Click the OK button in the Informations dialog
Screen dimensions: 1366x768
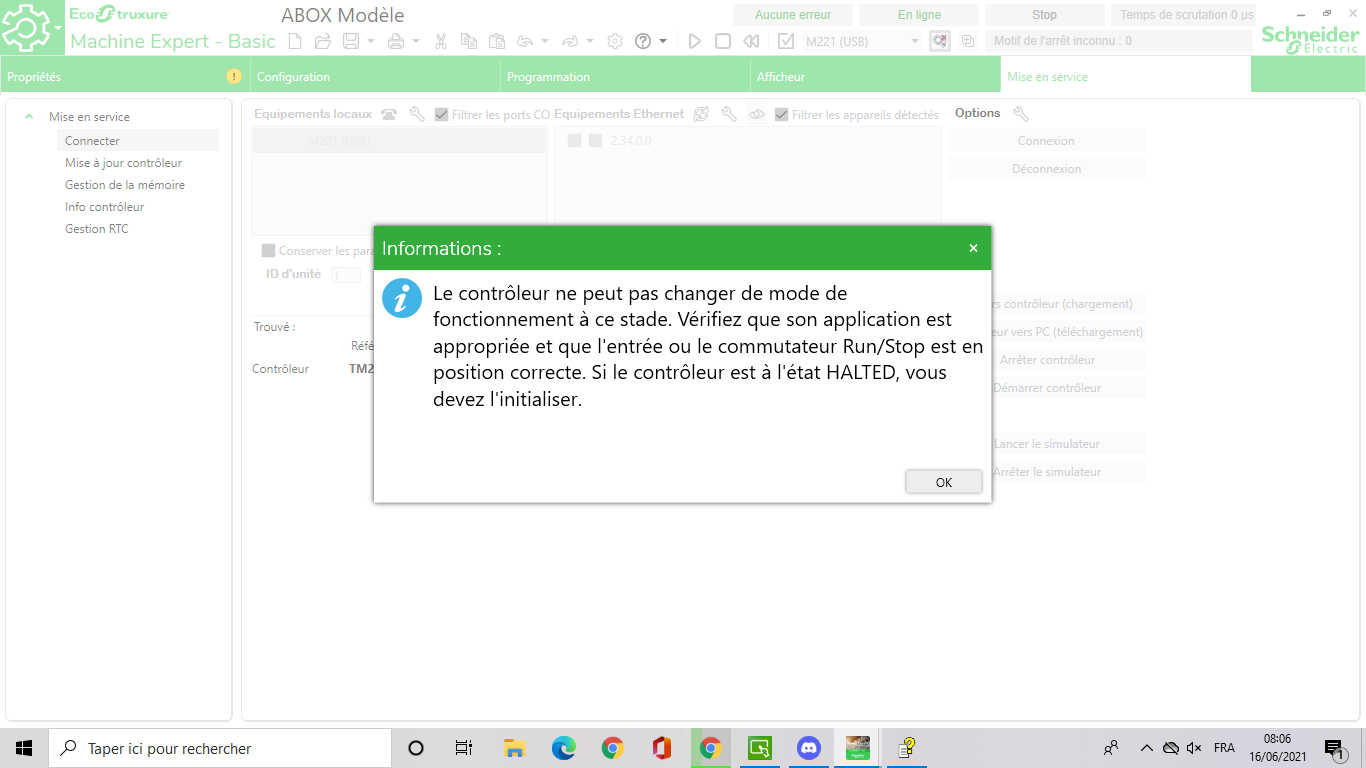(x=943, y=482)
